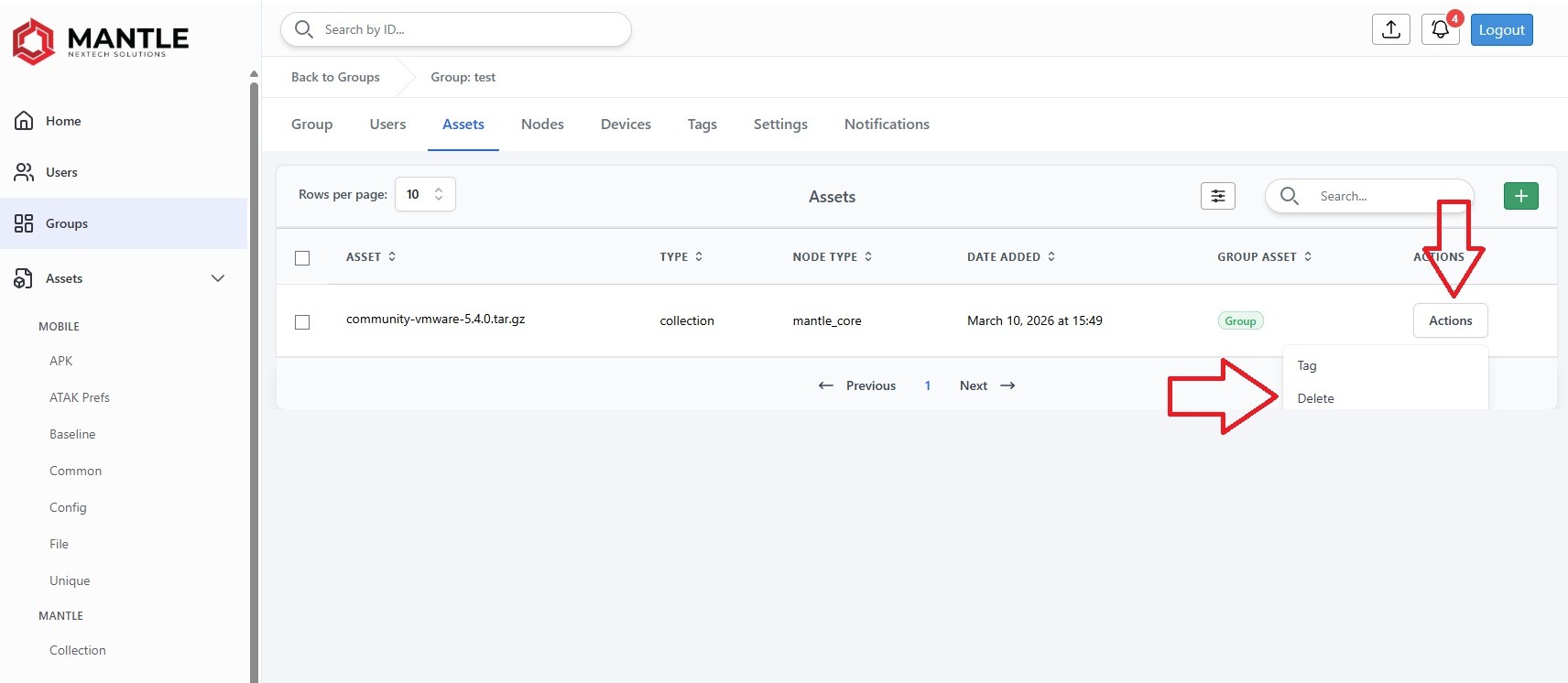Switch to the Group tab
Image resolution: width=1568 pixels, height=683 pixels.
pyautogui.click(x=311, y=125)
